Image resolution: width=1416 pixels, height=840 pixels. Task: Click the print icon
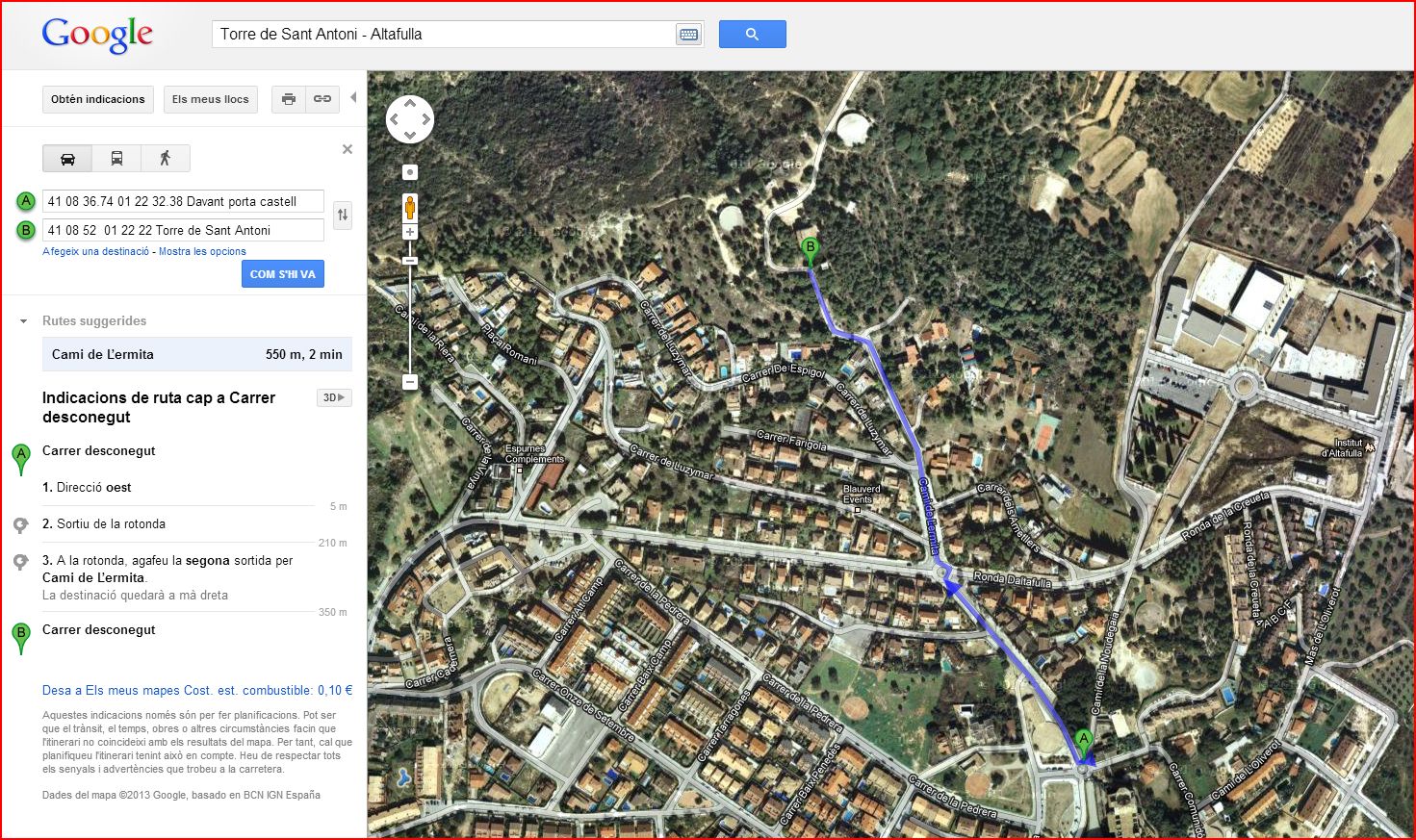tap(289, 99)
